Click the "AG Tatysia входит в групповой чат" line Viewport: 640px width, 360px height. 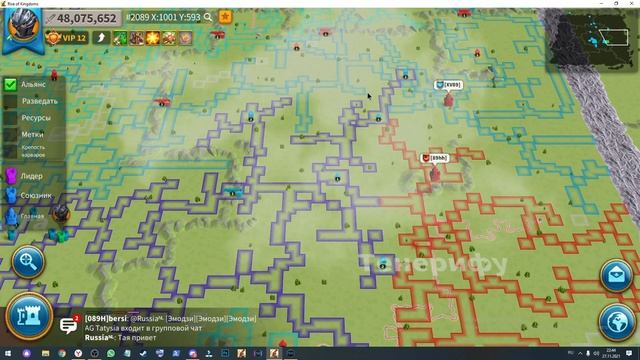tap(143, 328)
